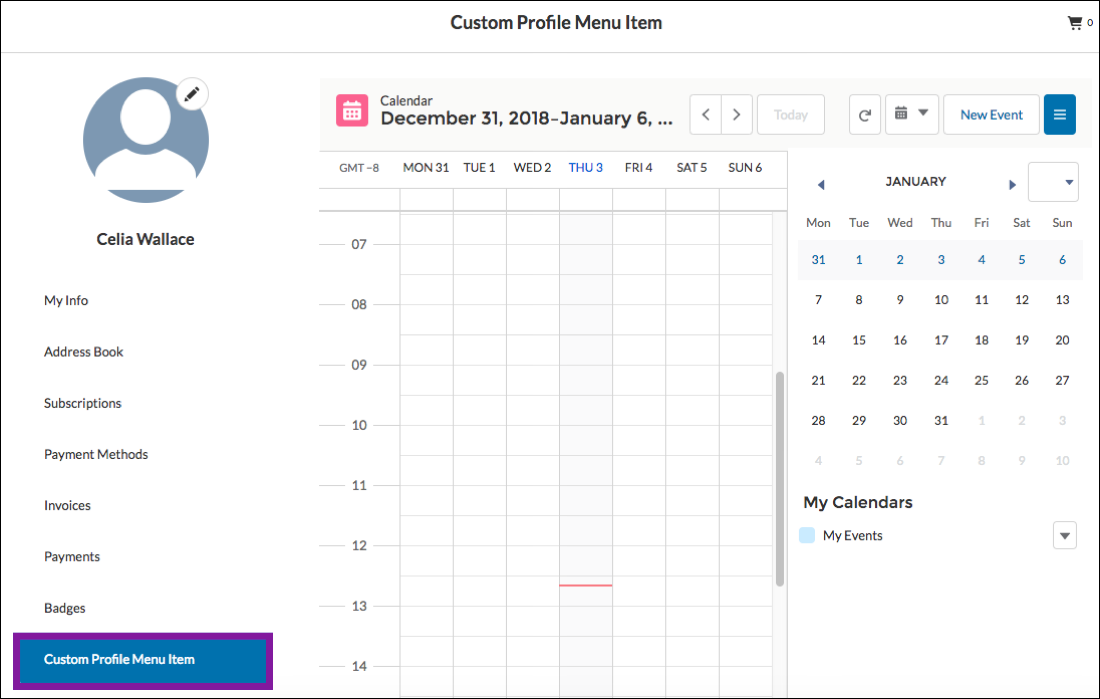Show previous month in mini calendar
This screenshot has height=699, width=1100.
coord(821,184)
